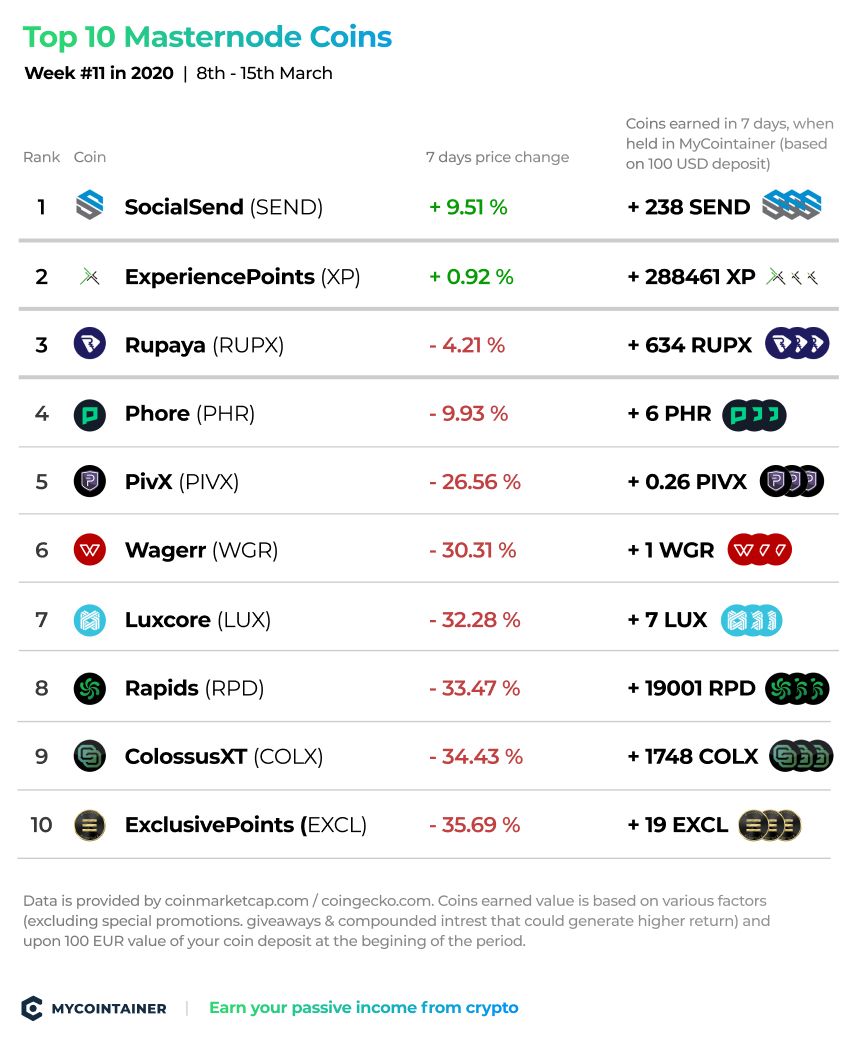
Task: Click the SocialSend coin logo icon
Action: [89, 205]
